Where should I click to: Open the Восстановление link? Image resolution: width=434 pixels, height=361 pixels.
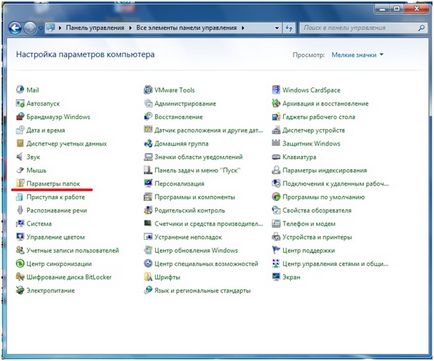179,117
